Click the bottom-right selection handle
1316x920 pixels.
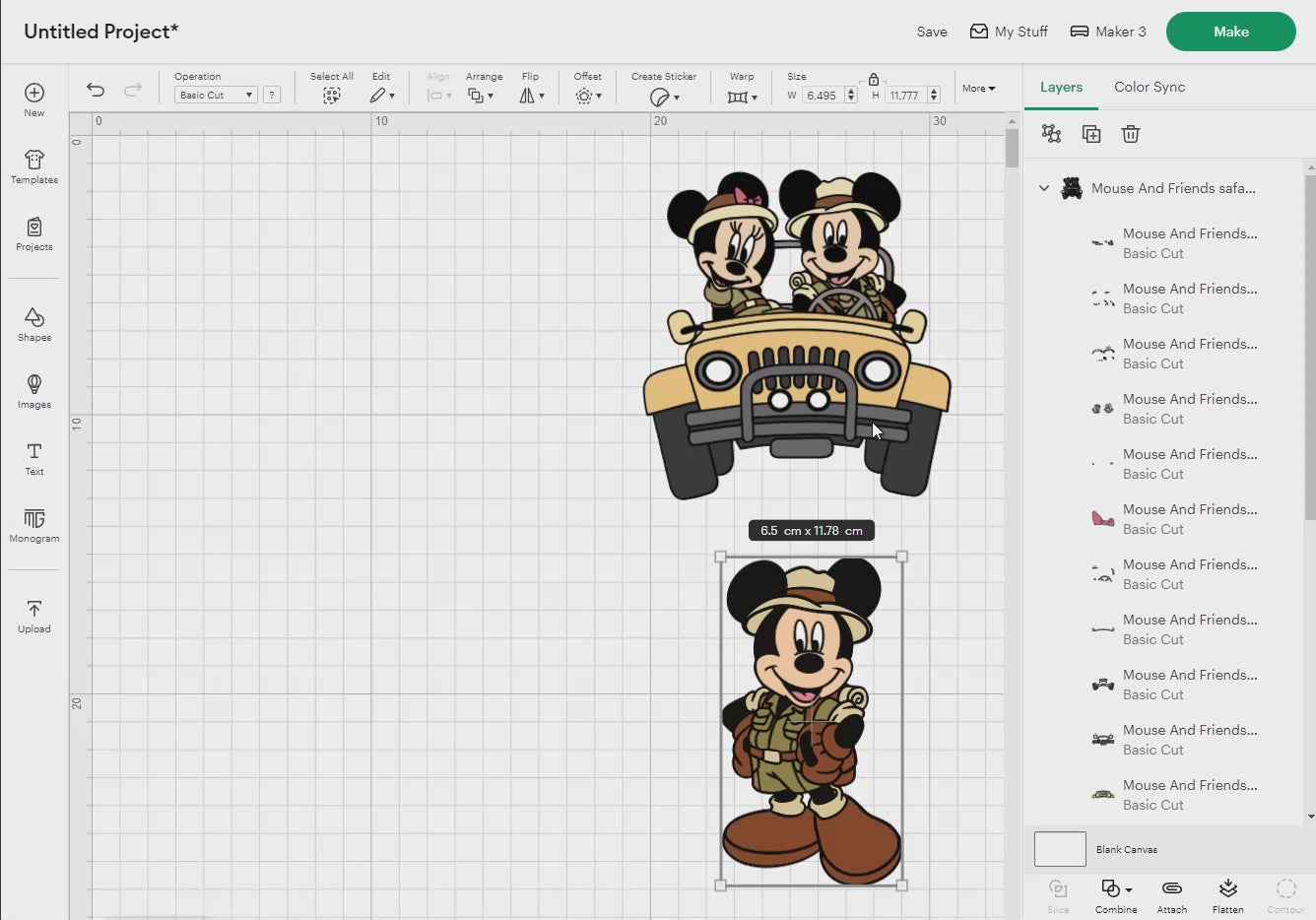pos(901,886)
